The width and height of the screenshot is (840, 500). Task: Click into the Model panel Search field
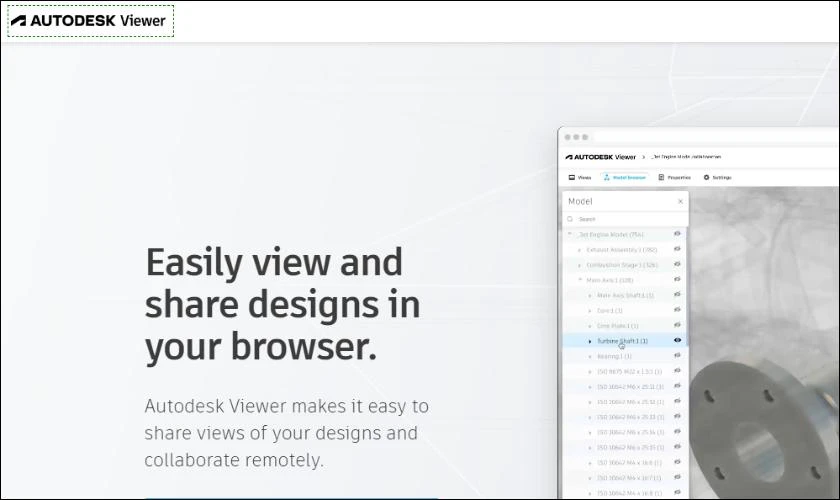(x=625, y=219)
